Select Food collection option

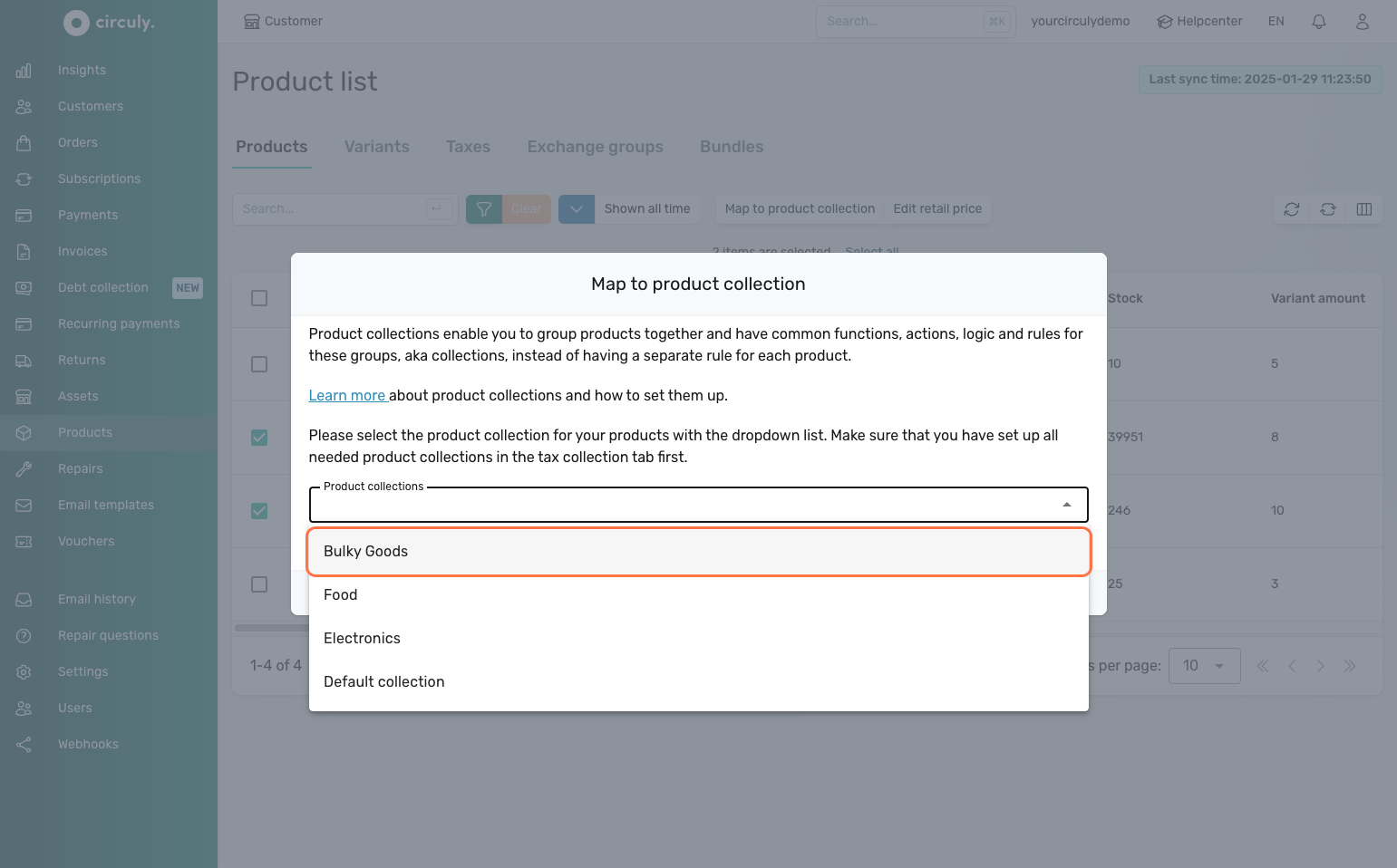[x=698, y=595]
